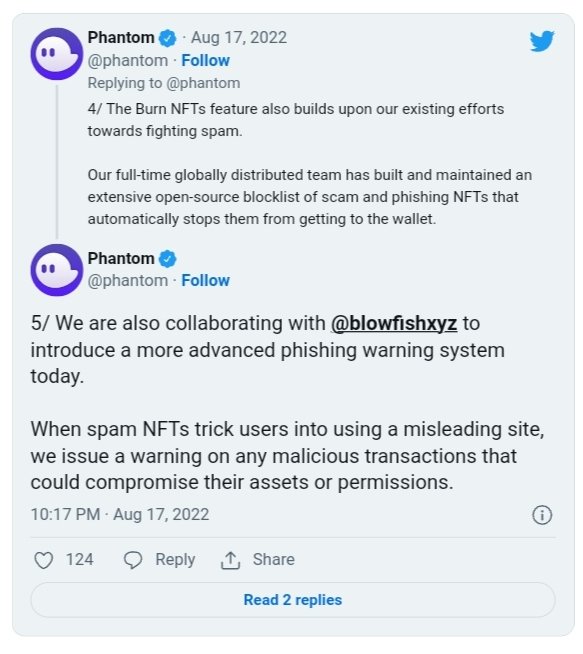Click verified badge beside lower Phantom name
Screen dimensions: 583x654
click(x=168, y=259)
